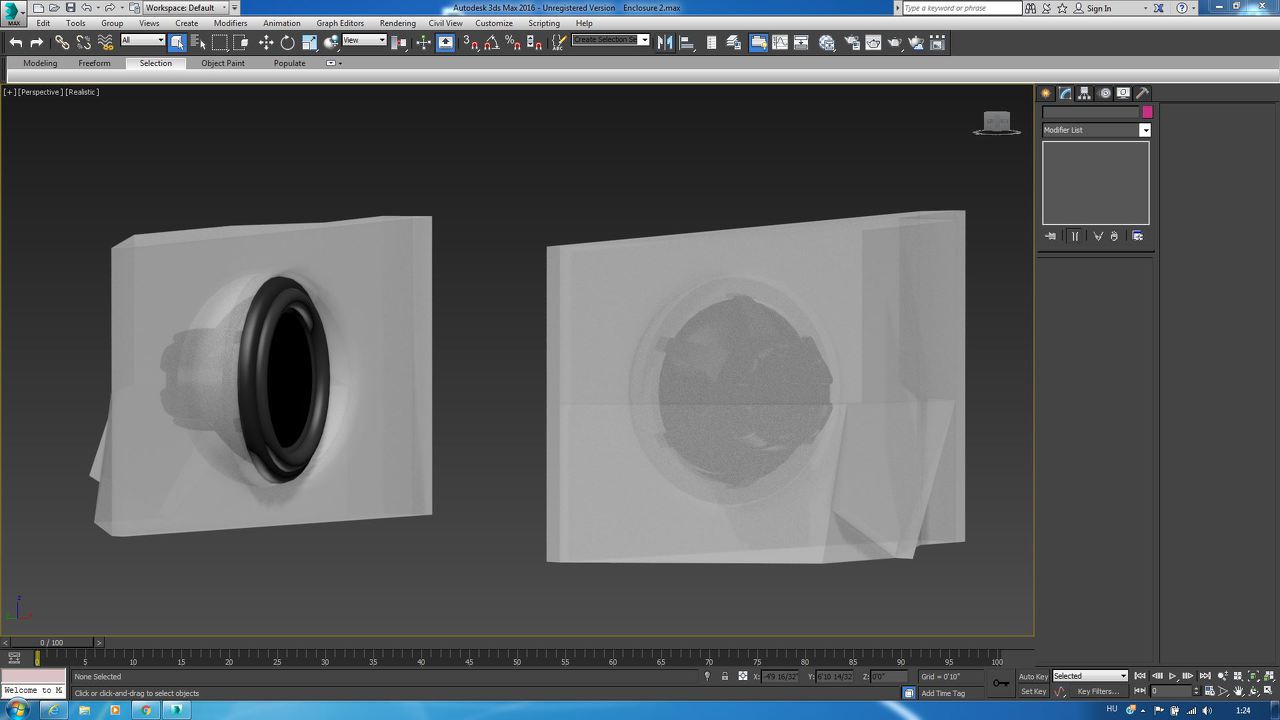1280x720 pixels.
Task: Click the pink object color swatch
Action: 1147,112
